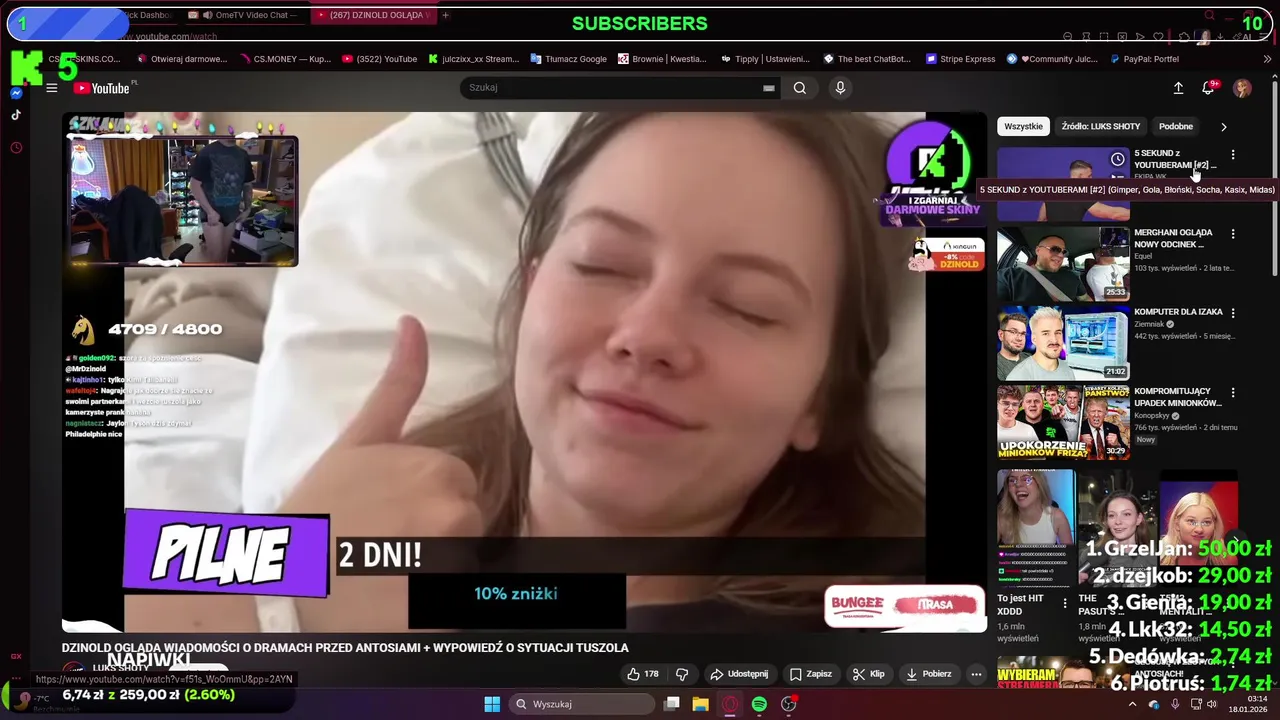Show more filter chips with the arrow

[x=1223, y=127]
